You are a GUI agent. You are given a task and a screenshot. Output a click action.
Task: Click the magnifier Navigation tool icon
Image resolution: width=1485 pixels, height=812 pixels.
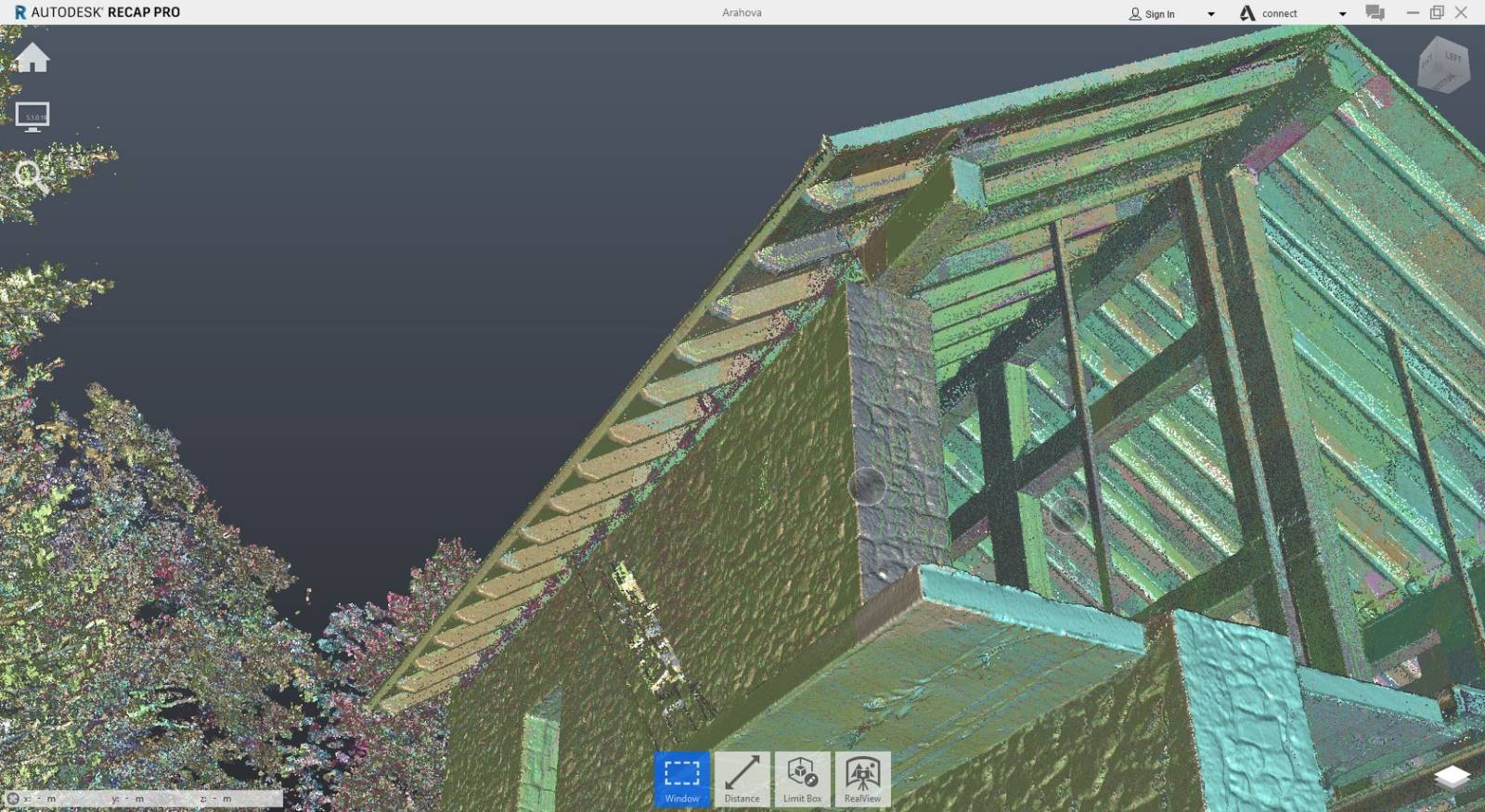(x=32, y=176)
